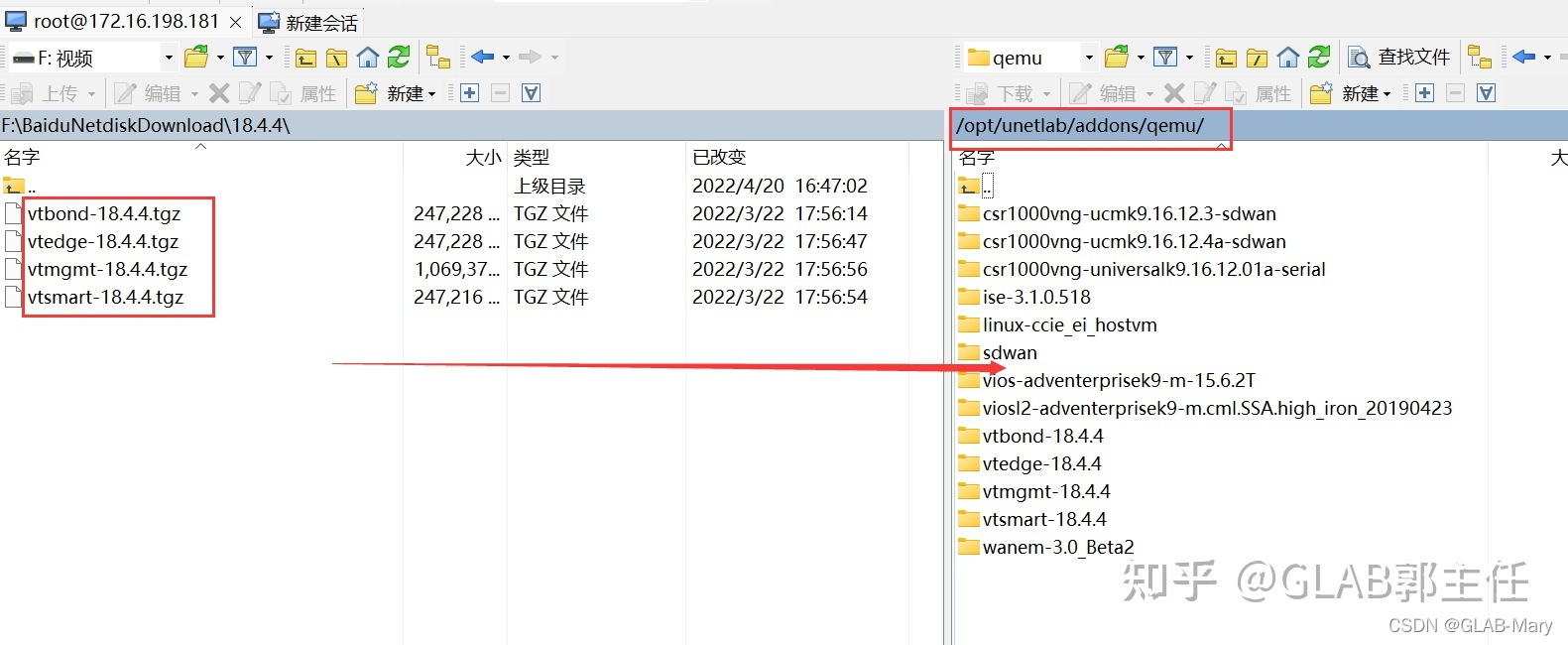The height and width of the screenshot is (645, 1568).
Task: Open the local drive F: dropdown
Action: point(168,58)
